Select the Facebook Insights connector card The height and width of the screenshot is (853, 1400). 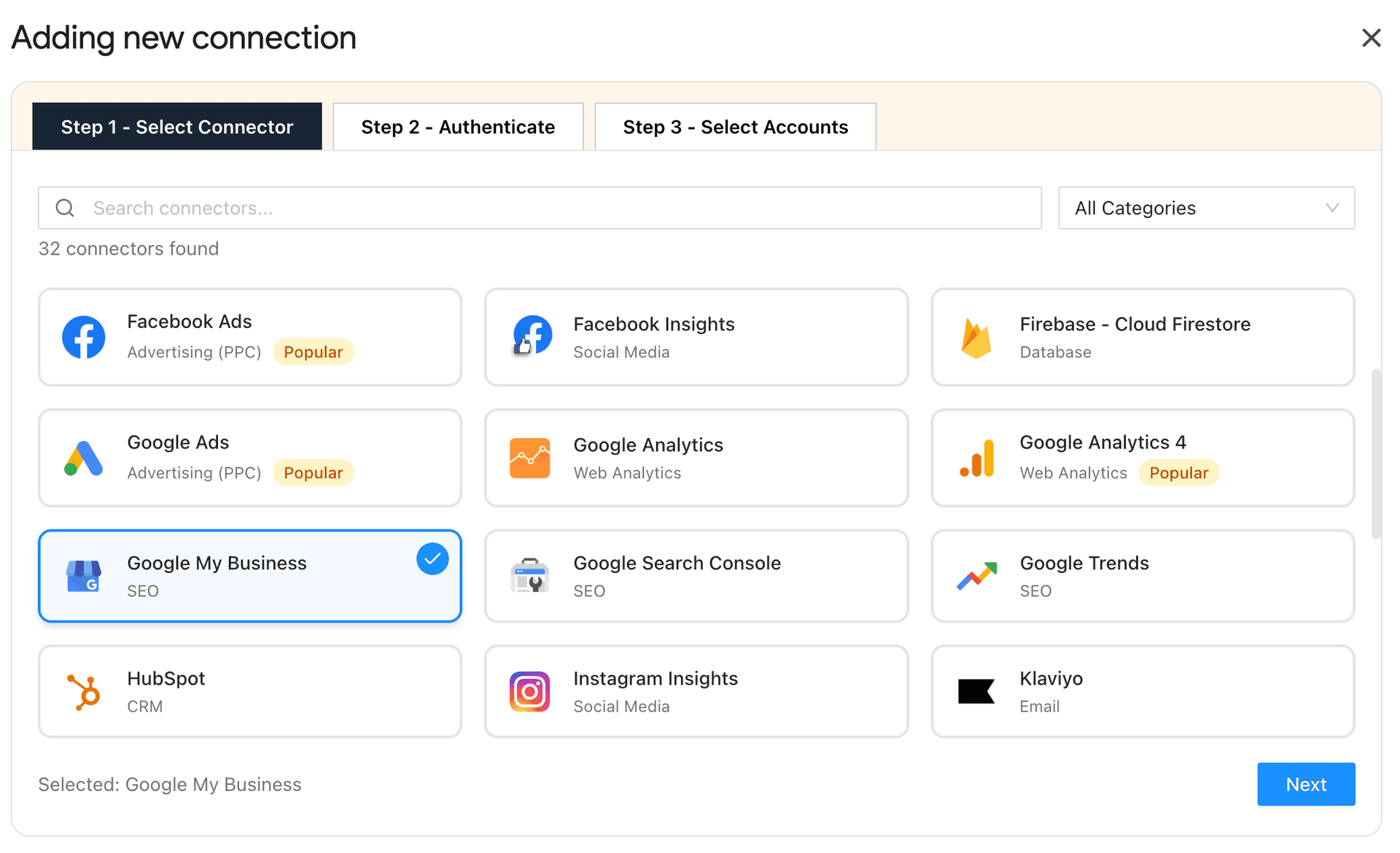696,337
